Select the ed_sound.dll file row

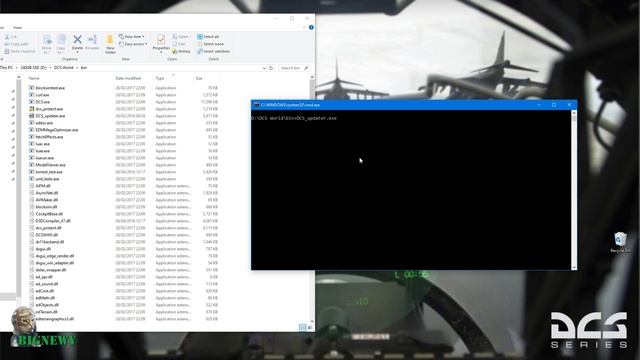(x=123, y=284)
